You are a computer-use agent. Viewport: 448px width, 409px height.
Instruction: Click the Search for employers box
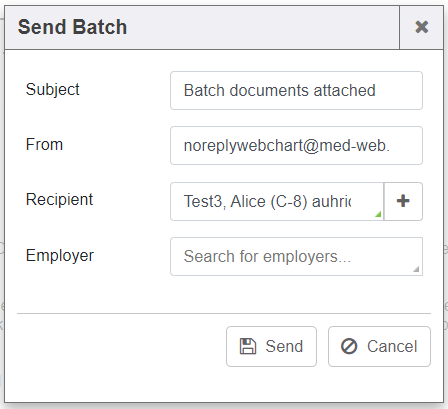(x=296, y=256)
